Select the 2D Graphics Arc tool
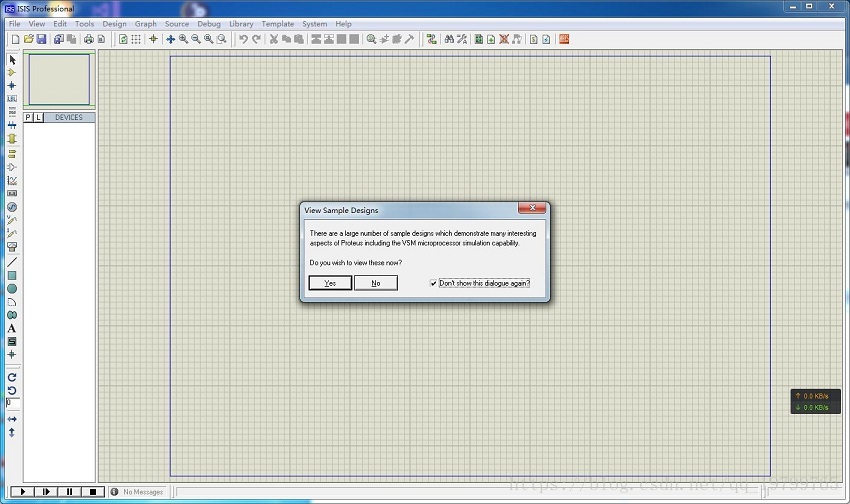850x504 pixels. [x=12, y=302]
